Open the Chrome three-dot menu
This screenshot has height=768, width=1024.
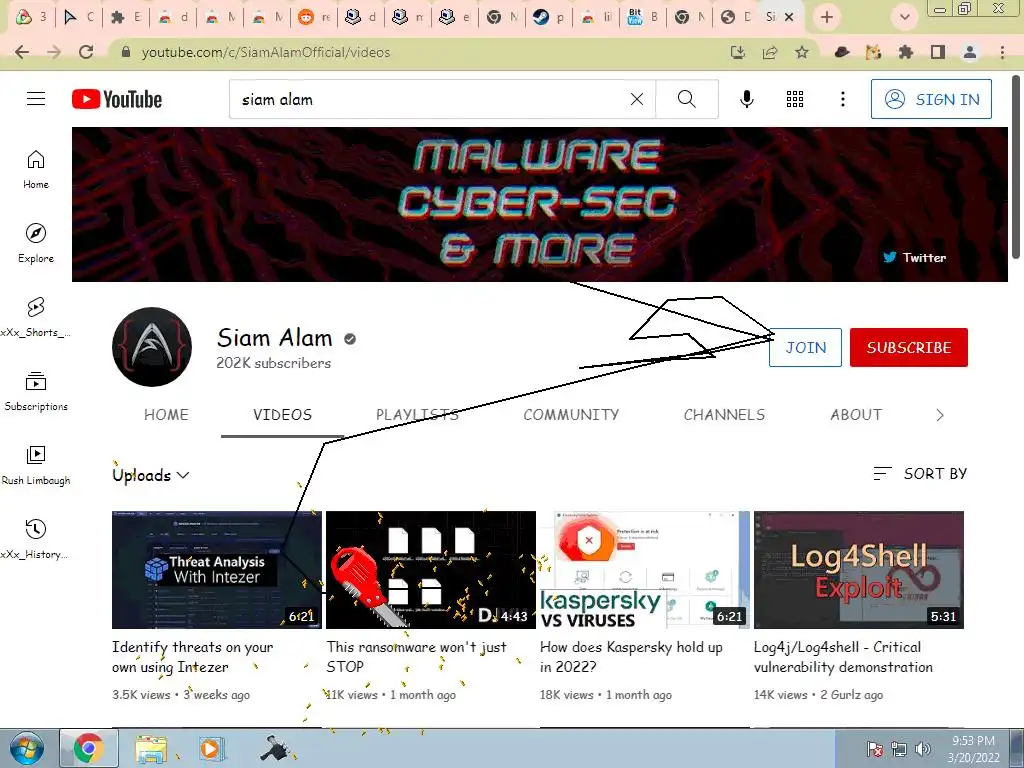(1002, 52)
